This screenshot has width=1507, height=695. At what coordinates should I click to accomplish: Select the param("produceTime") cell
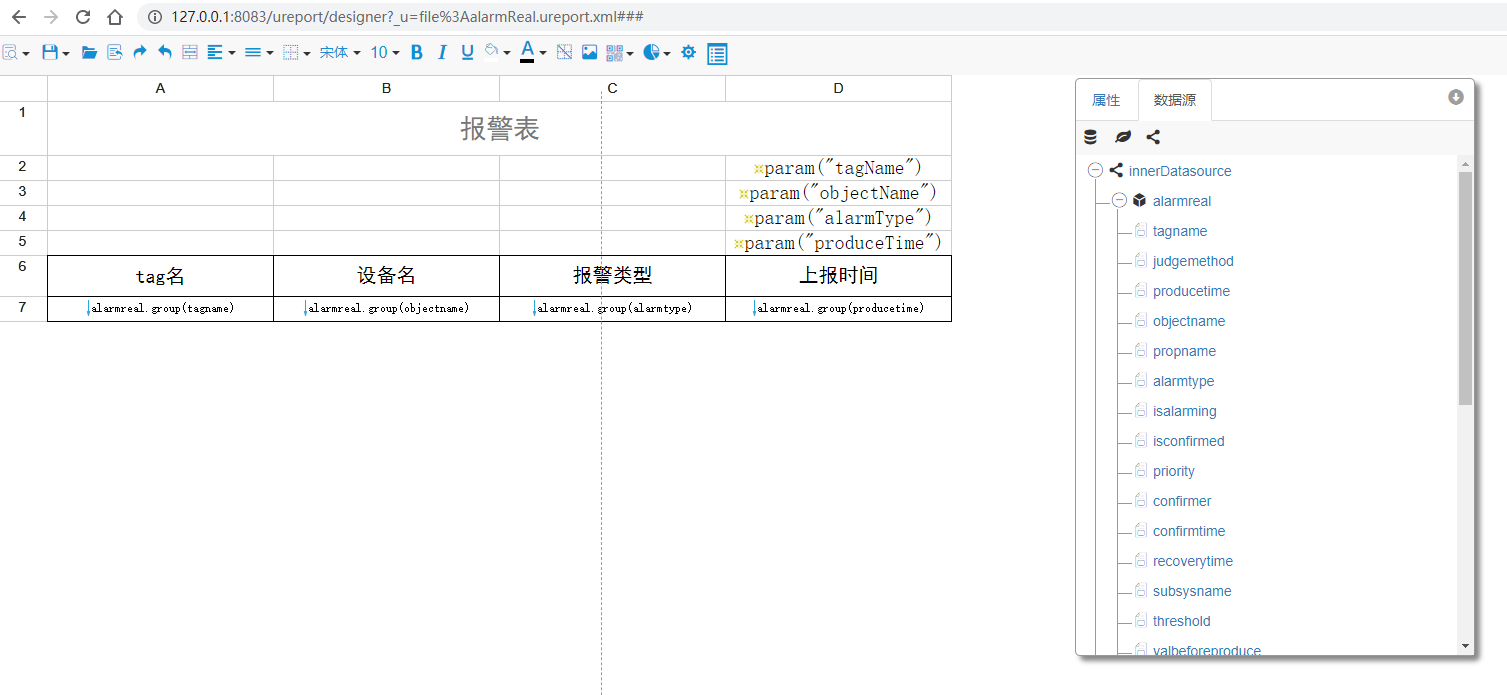pos(838,243)
